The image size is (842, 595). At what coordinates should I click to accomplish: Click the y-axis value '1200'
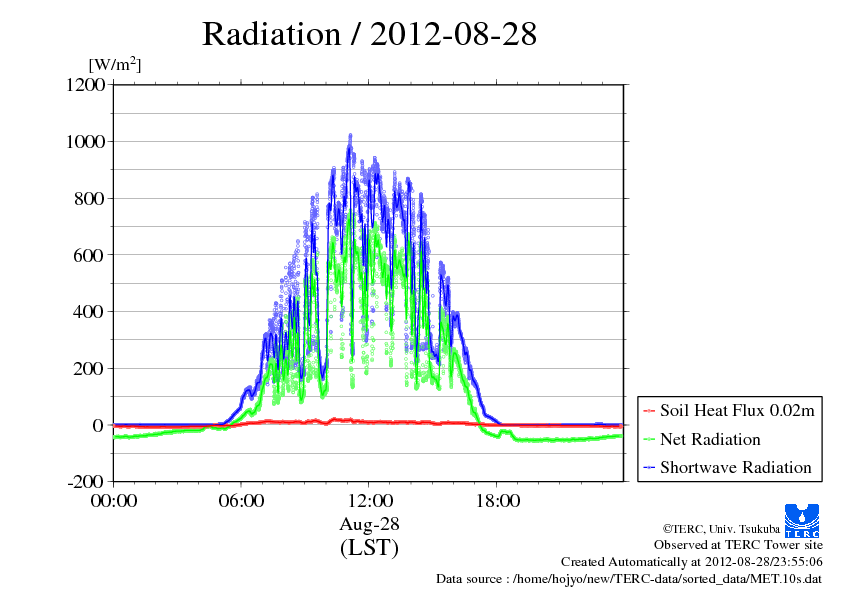(x=85, y=84)
